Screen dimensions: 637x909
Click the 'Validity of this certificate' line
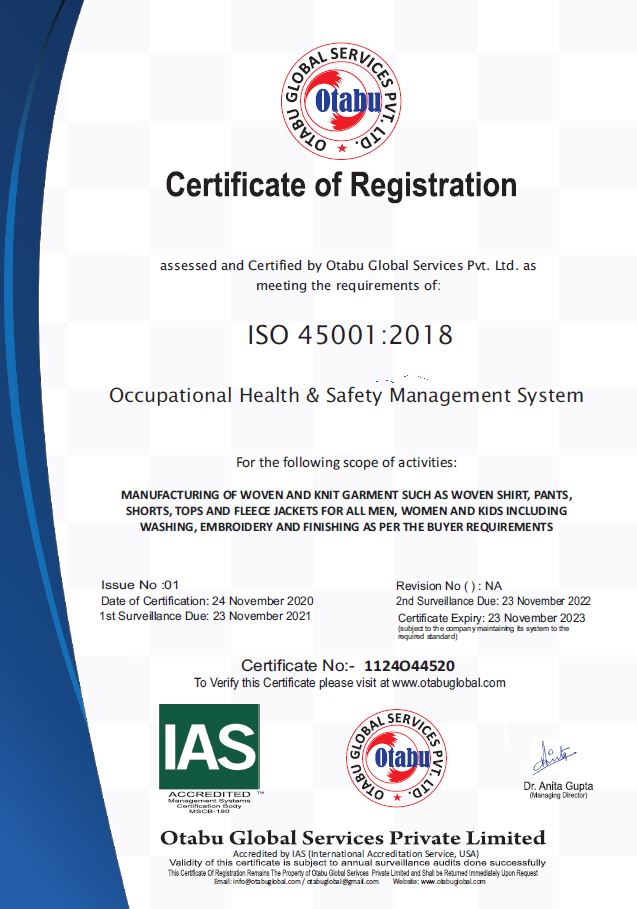357,863
